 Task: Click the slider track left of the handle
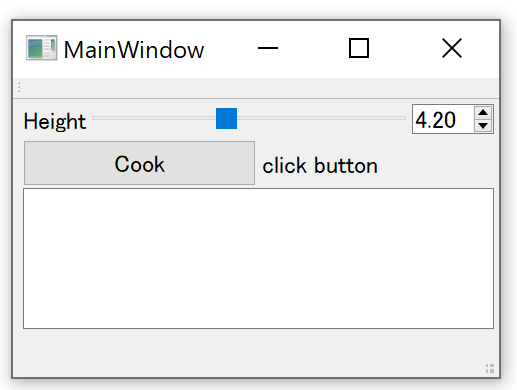[154, 118]
